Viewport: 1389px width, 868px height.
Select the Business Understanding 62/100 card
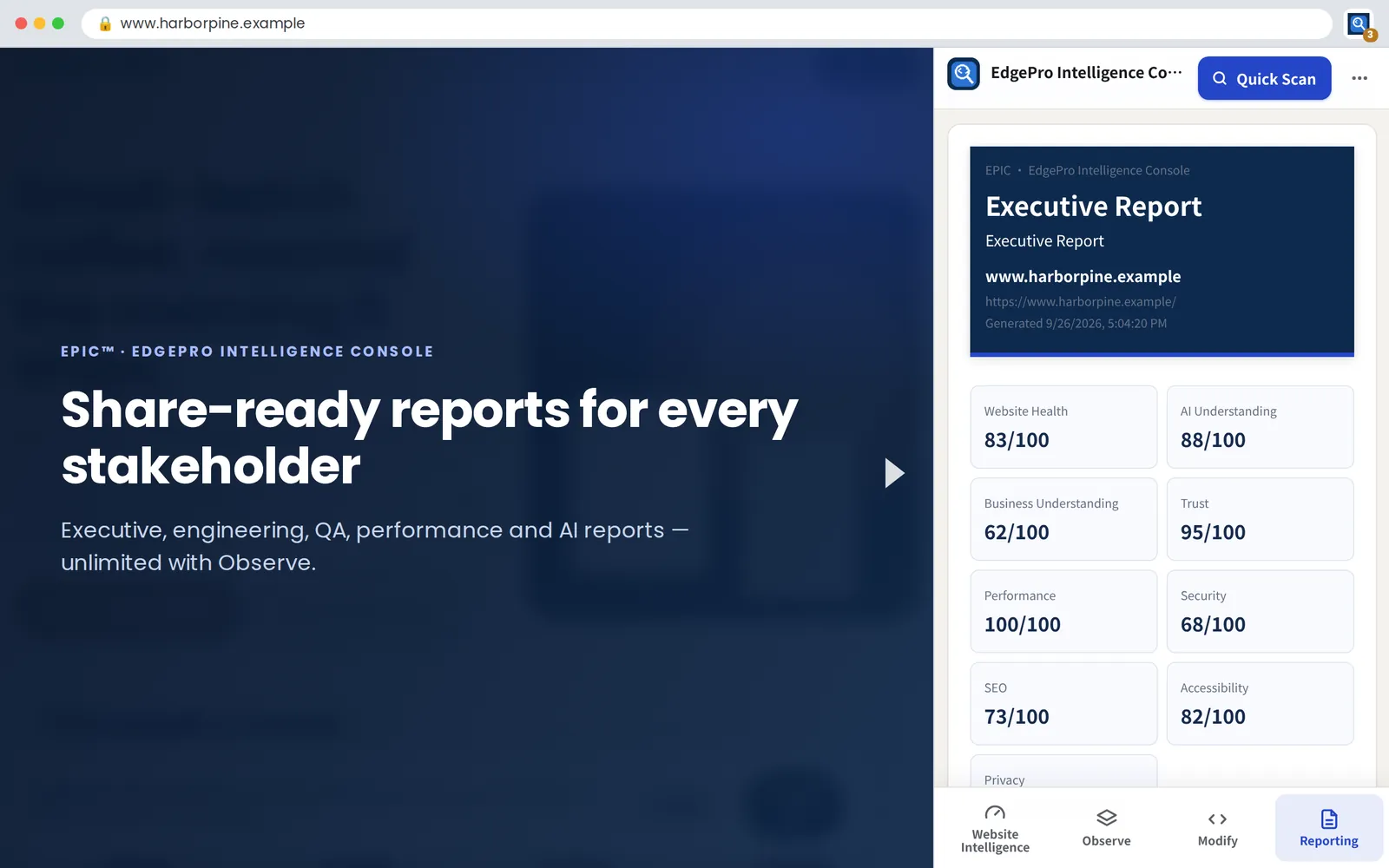click(x=1063, y=519)
